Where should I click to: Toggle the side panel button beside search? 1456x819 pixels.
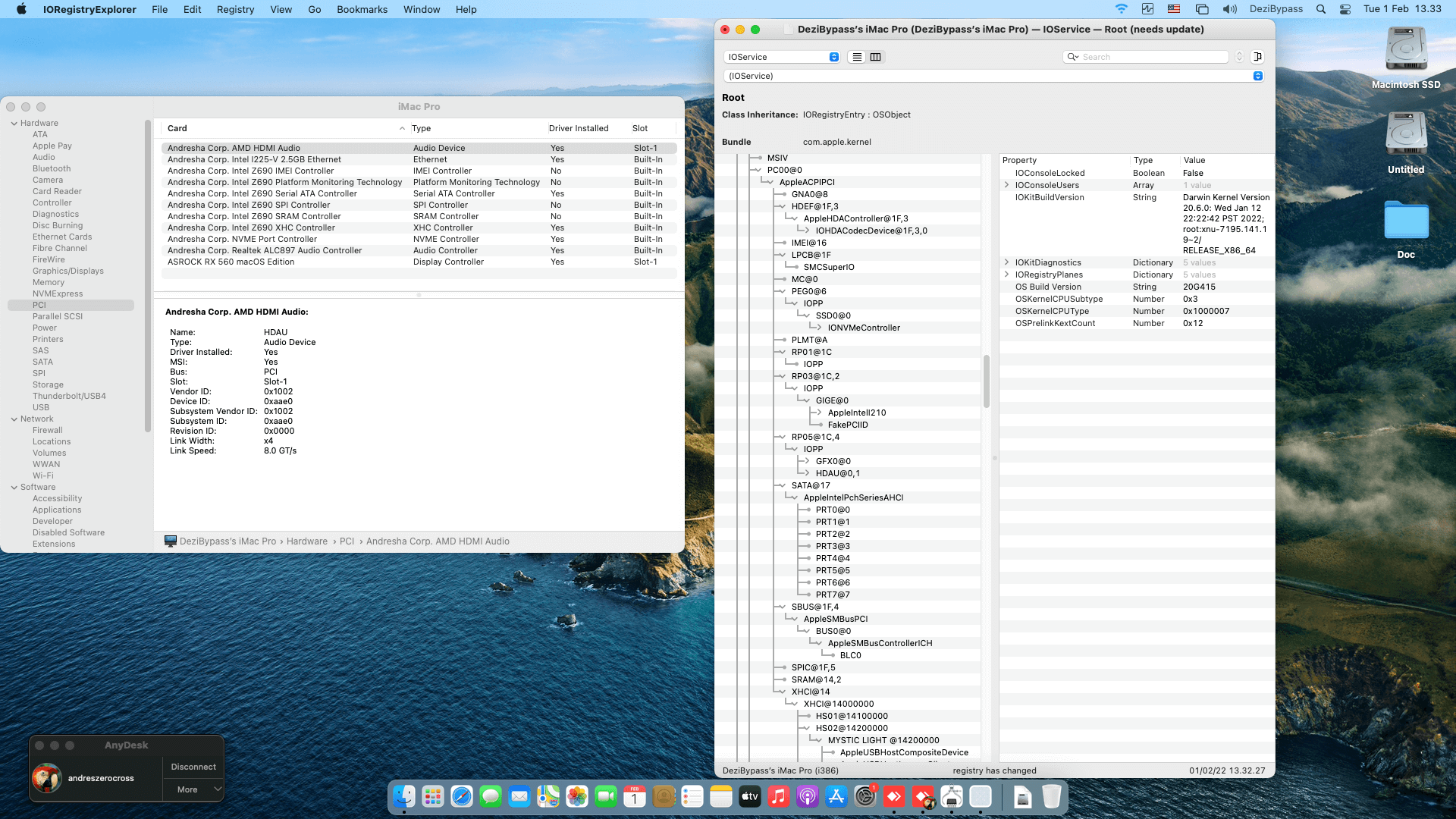coord(1257,57)
